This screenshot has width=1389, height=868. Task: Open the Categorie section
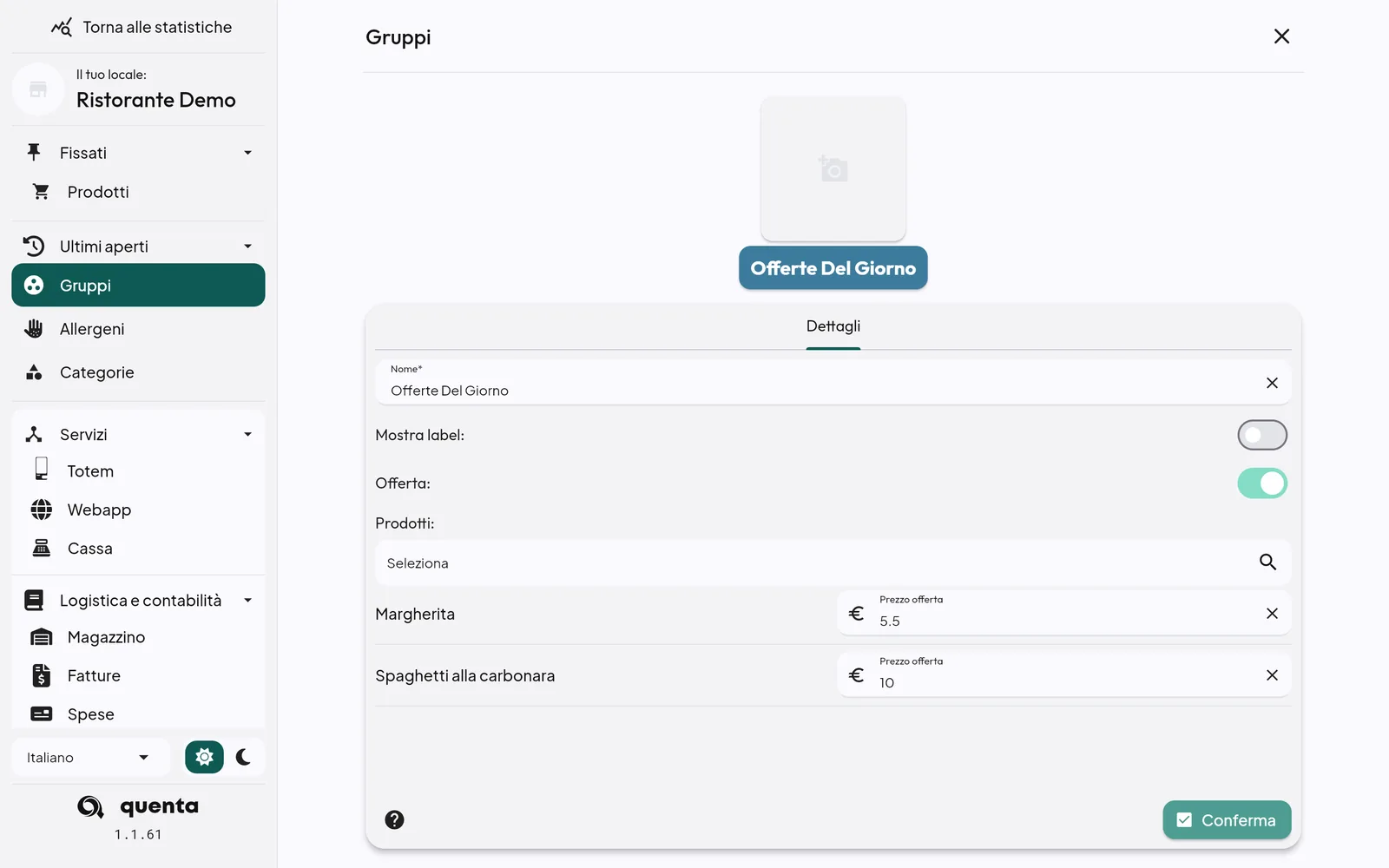[138, 372]
